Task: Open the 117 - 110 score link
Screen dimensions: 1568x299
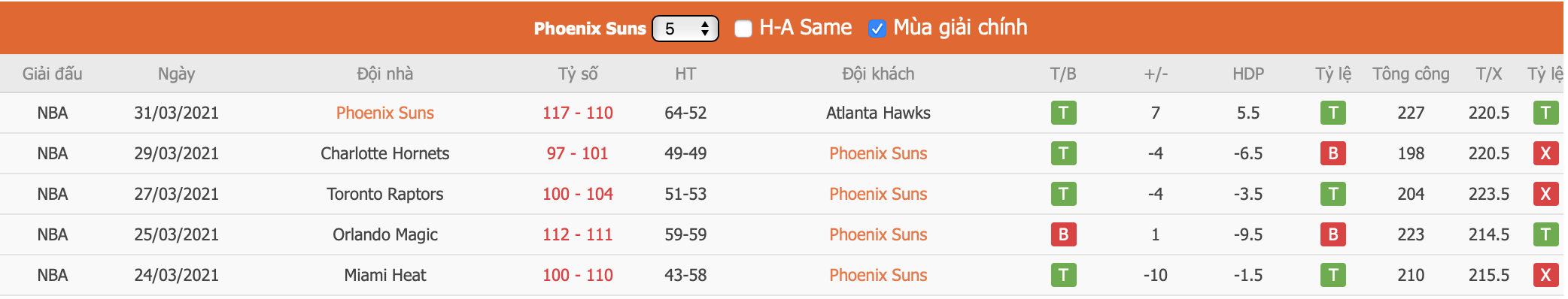Action: coord(578,113)
